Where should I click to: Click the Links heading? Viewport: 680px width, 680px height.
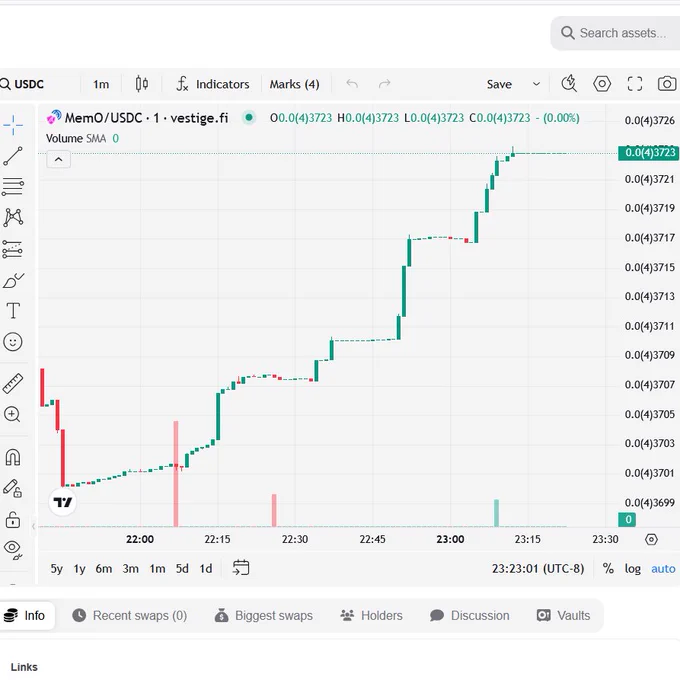(24, 667)
